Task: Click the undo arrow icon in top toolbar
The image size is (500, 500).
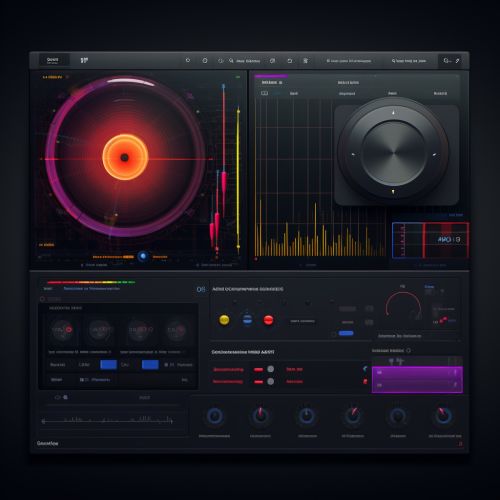Action: 290,61
